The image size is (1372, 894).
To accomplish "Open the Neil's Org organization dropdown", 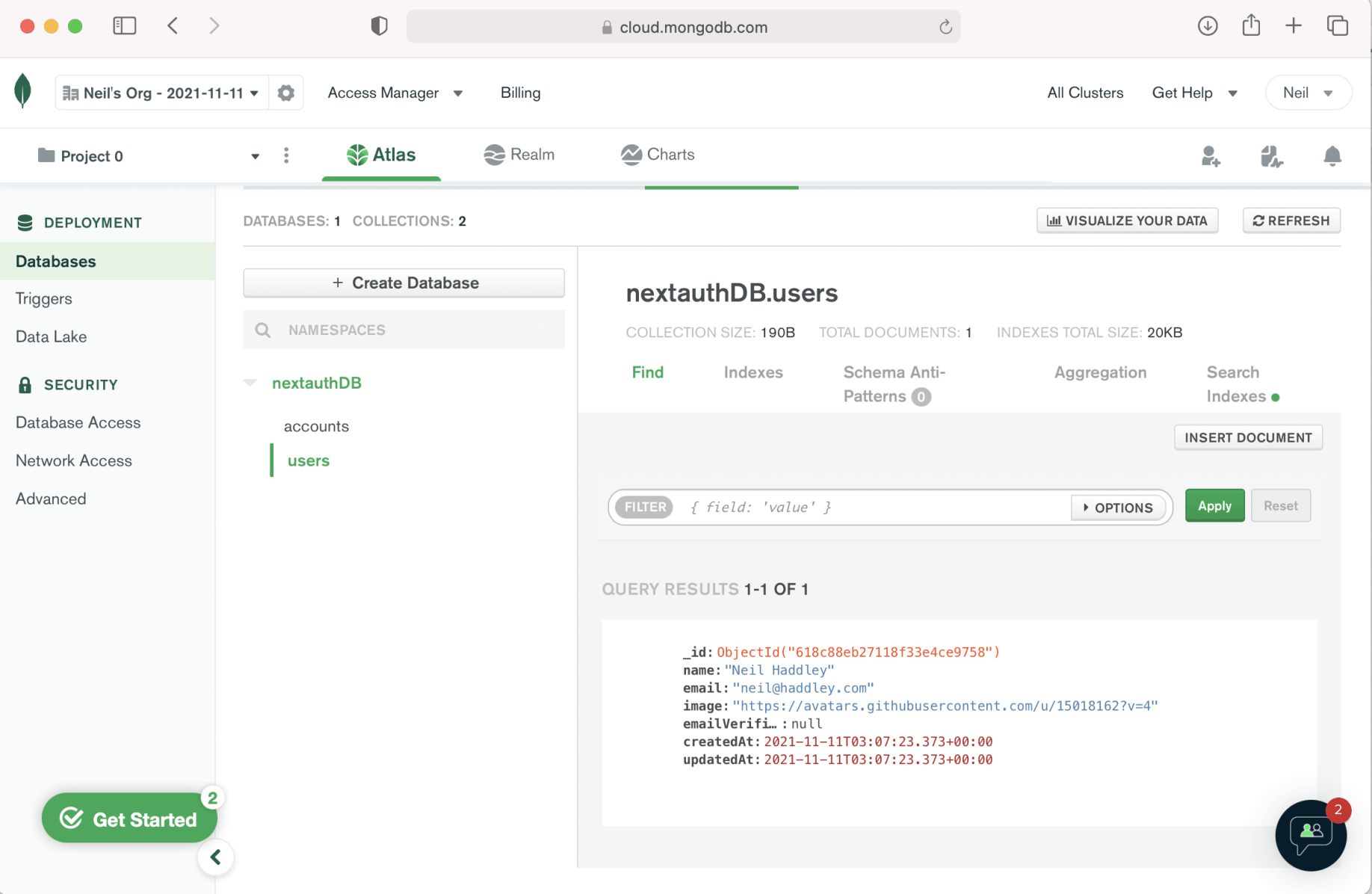I will point(161,93).
